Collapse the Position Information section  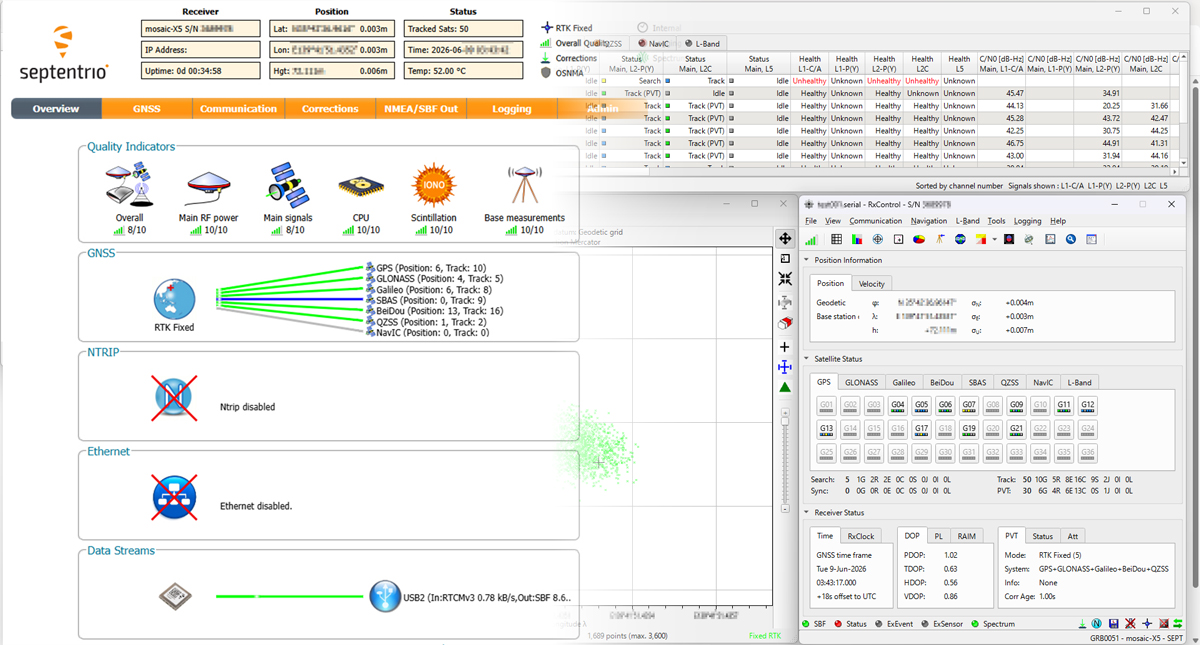click(x=807, y=261)
